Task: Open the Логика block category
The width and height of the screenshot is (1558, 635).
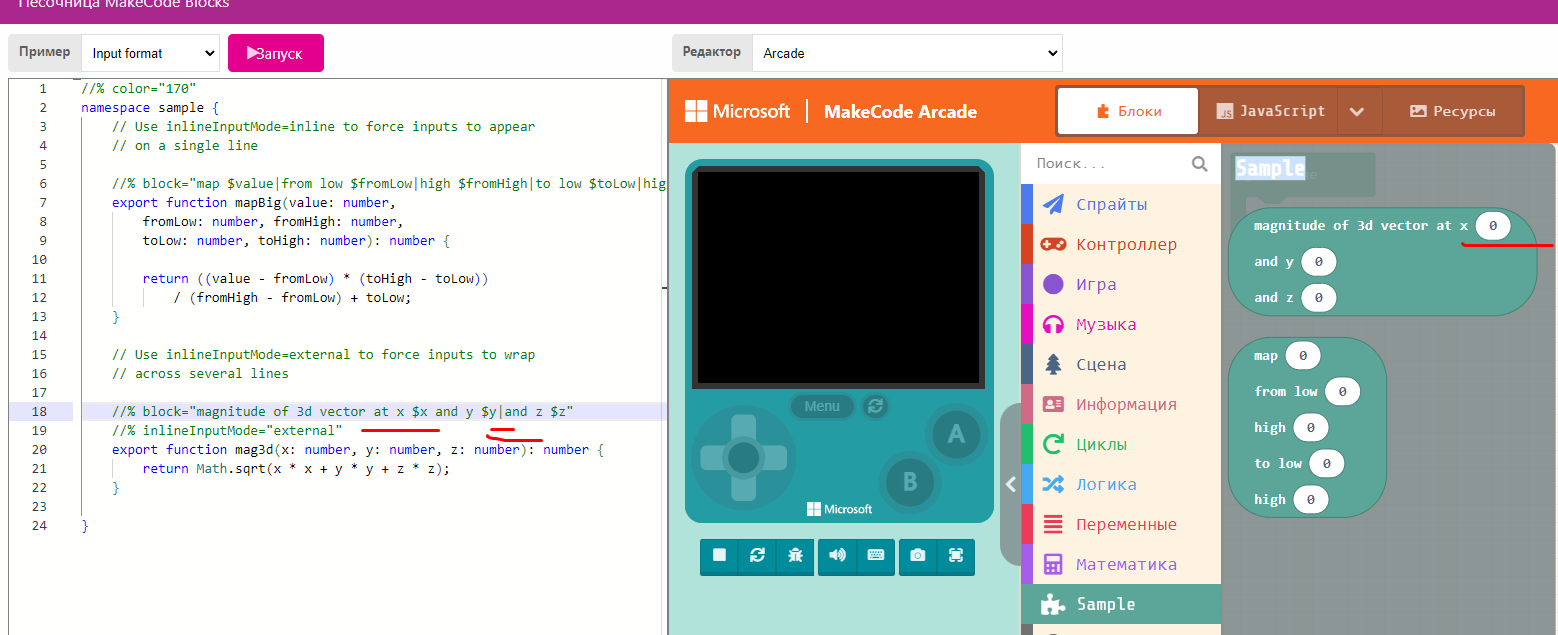Action: 1121,484
